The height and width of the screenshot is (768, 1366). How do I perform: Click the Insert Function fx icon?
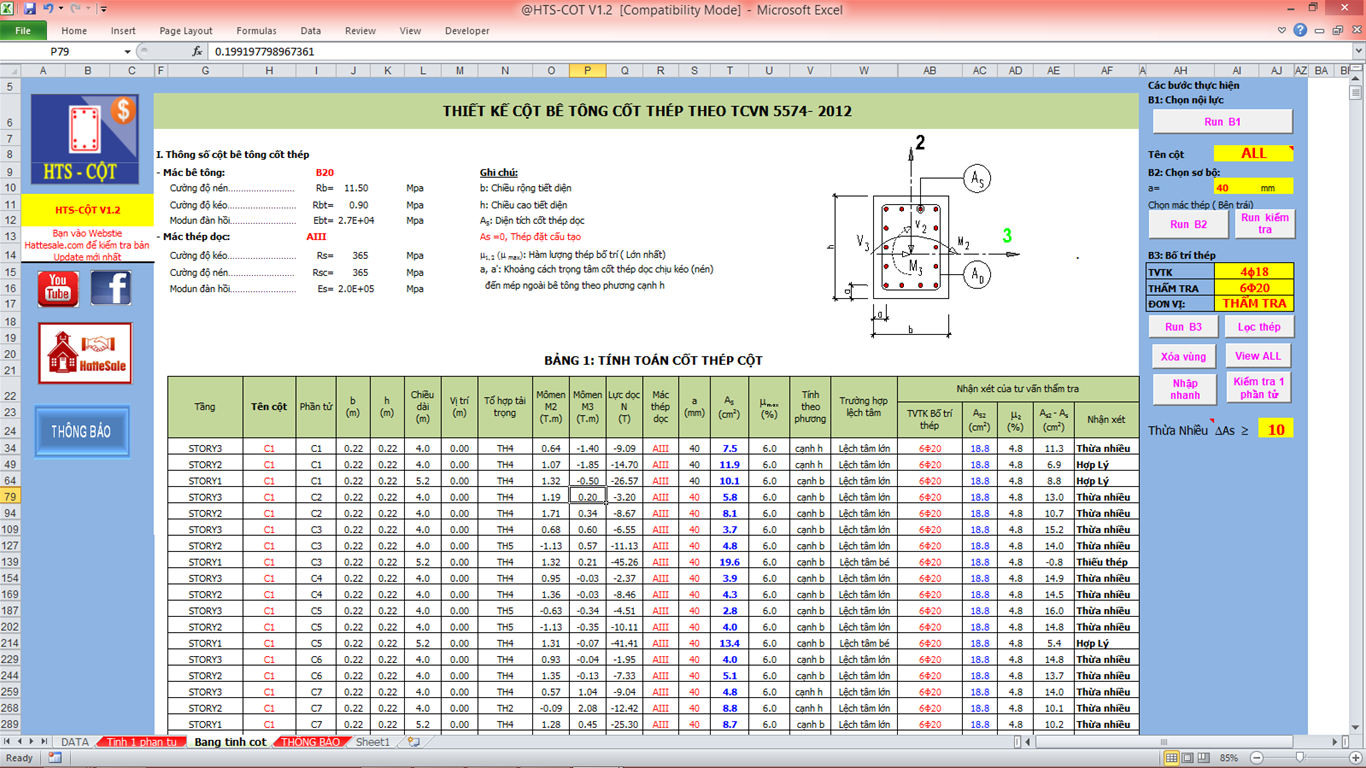click(197, 51)
